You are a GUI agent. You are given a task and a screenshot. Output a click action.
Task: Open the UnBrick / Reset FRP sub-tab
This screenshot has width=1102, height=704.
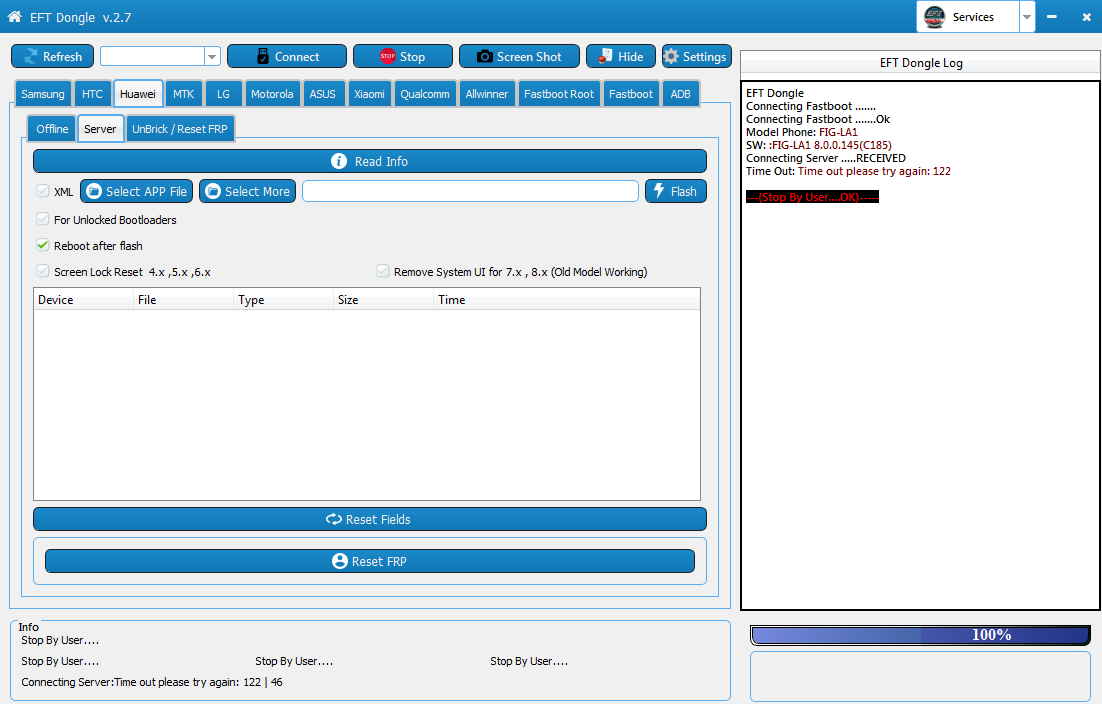pos(180,129)
